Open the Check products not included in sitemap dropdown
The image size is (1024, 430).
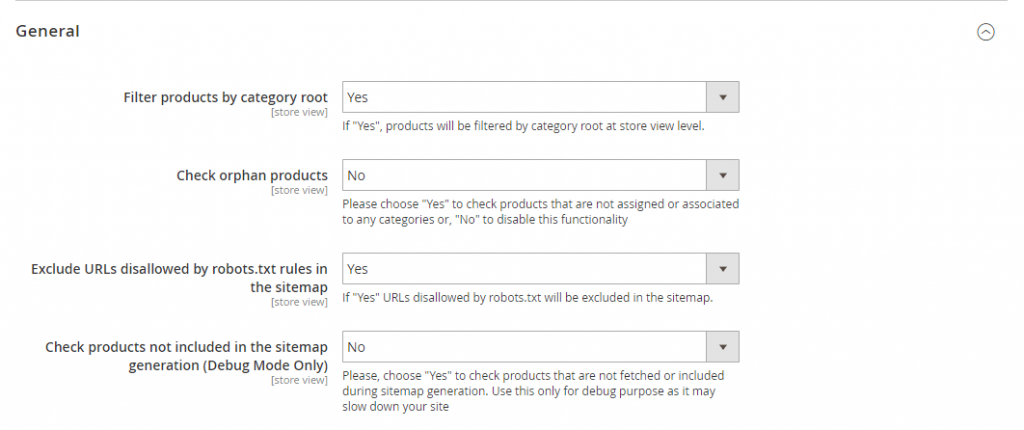tap(525, 347)
